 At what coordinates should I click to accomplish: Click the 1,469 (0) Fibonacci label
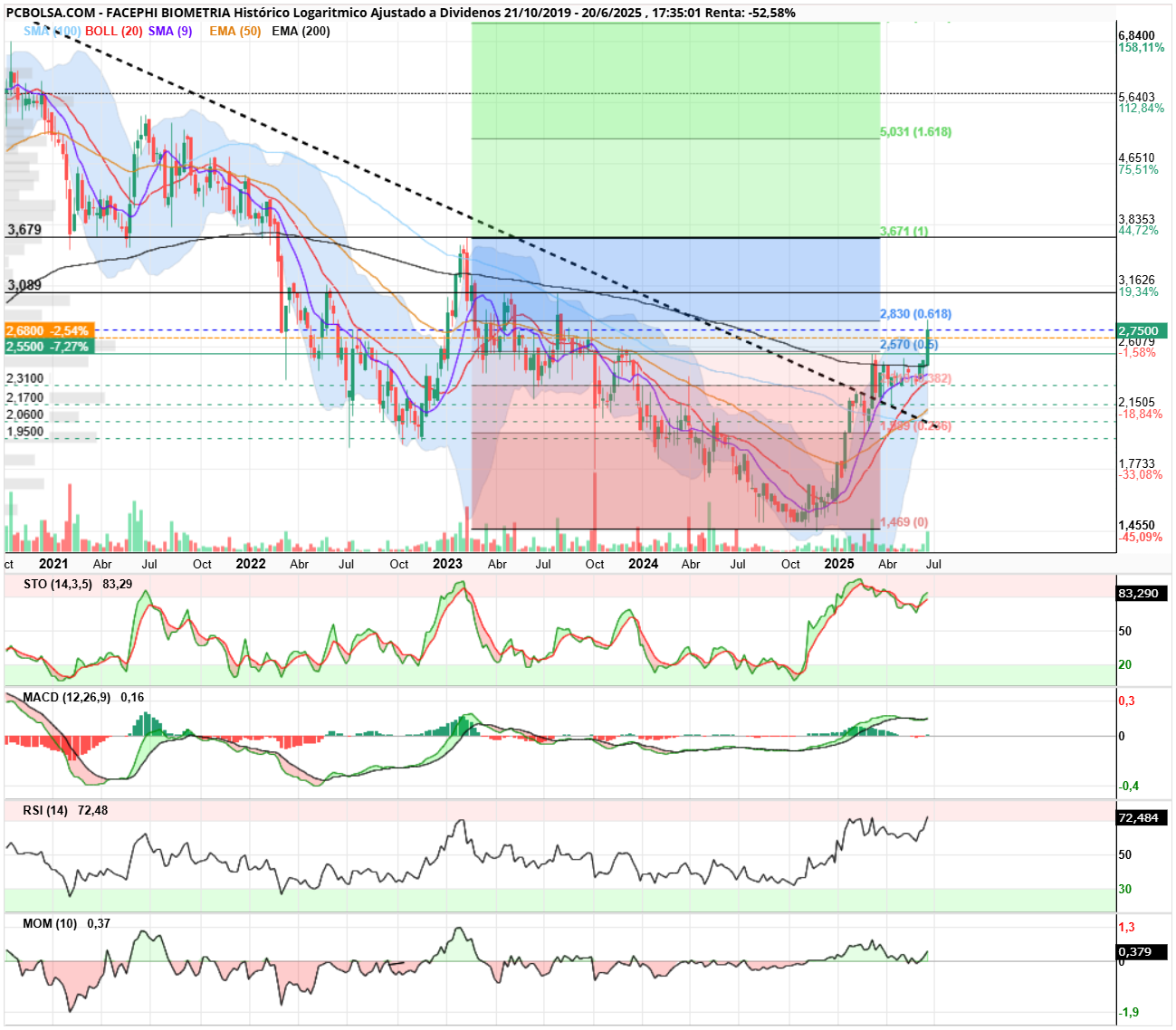point(904,522)
